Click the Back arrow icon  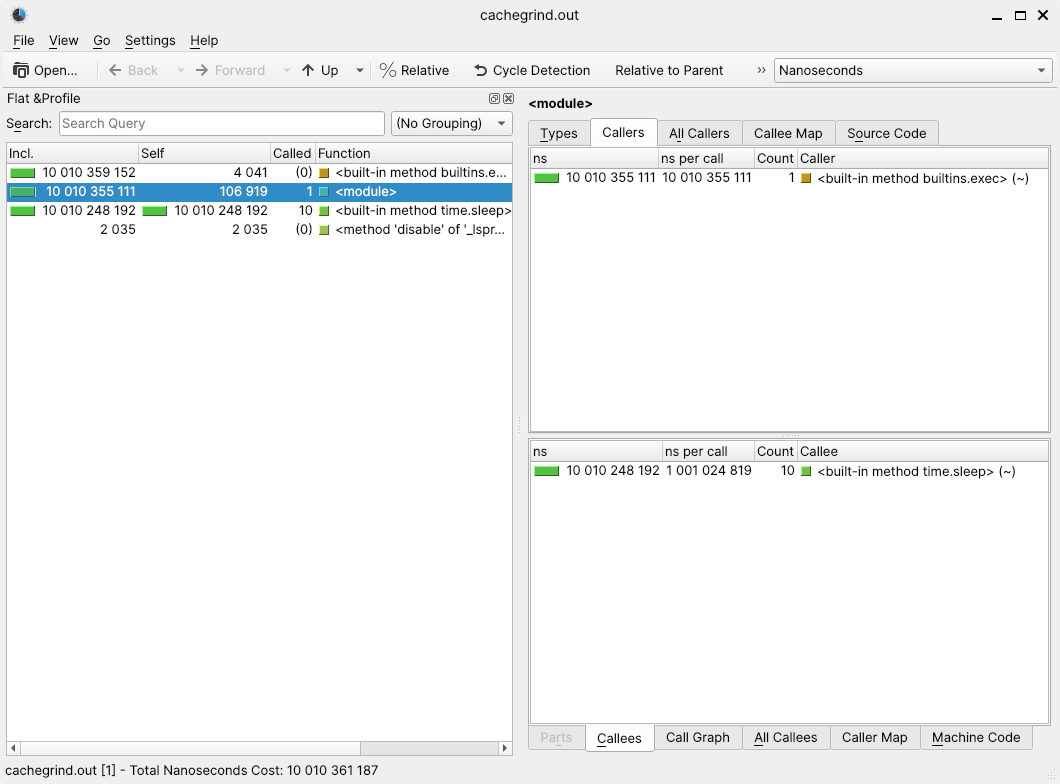[115, 70]
